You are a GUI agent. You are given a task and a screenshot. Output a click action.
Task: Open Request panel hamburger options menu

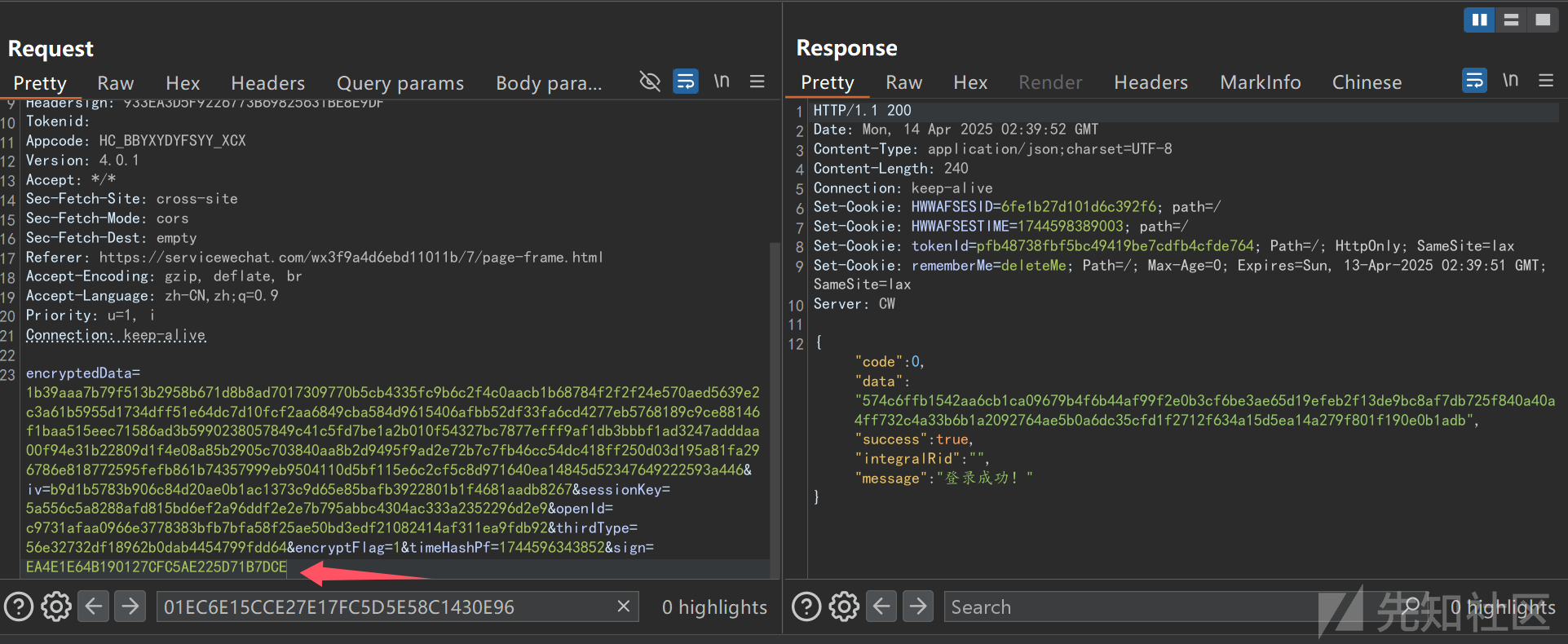coord(757,82)
